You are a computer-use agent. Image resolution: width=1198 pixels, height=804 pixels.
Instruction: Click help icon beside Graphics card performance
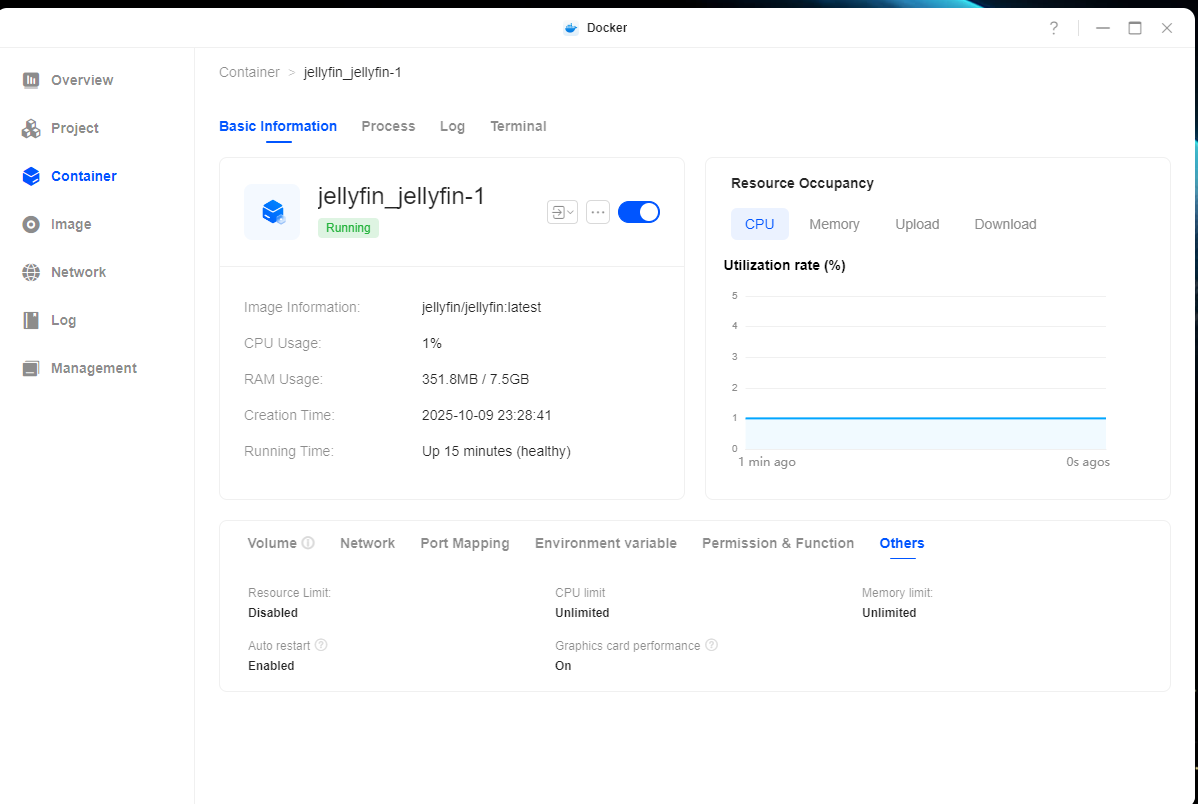tap(711, 645)
